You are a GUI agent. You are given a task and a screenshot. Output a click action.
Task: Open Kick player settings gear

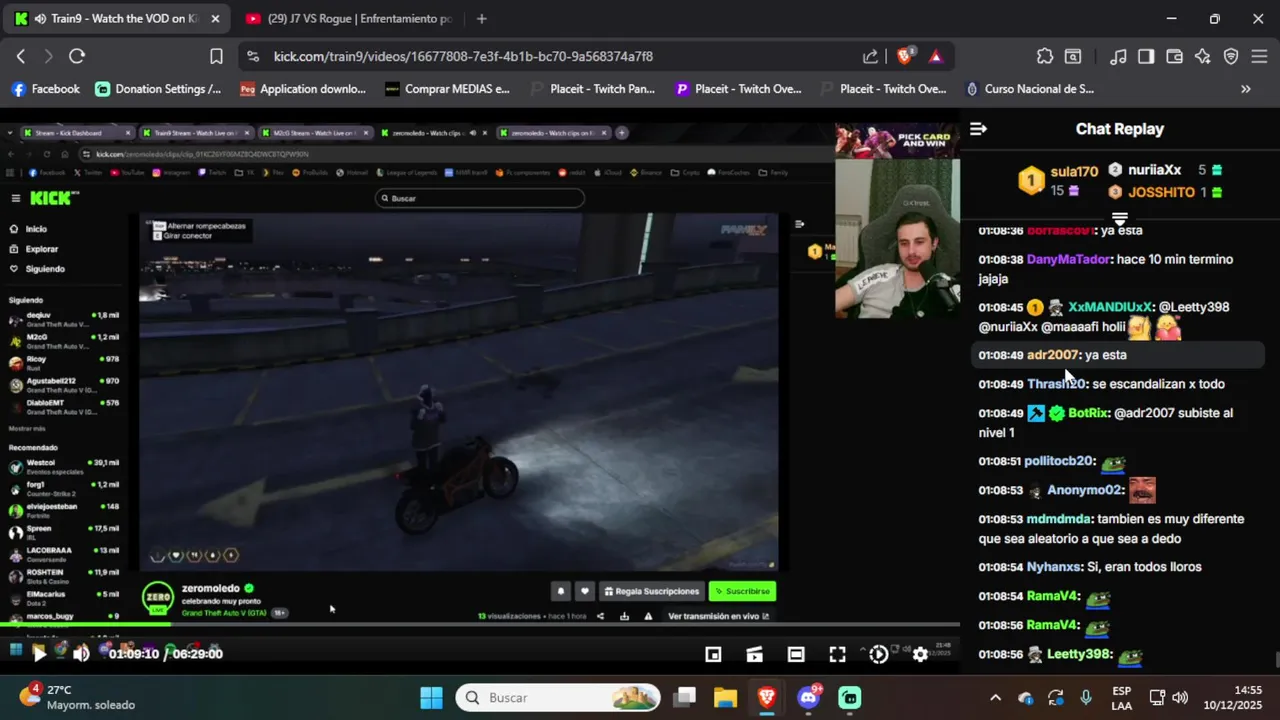coord(920,654)
